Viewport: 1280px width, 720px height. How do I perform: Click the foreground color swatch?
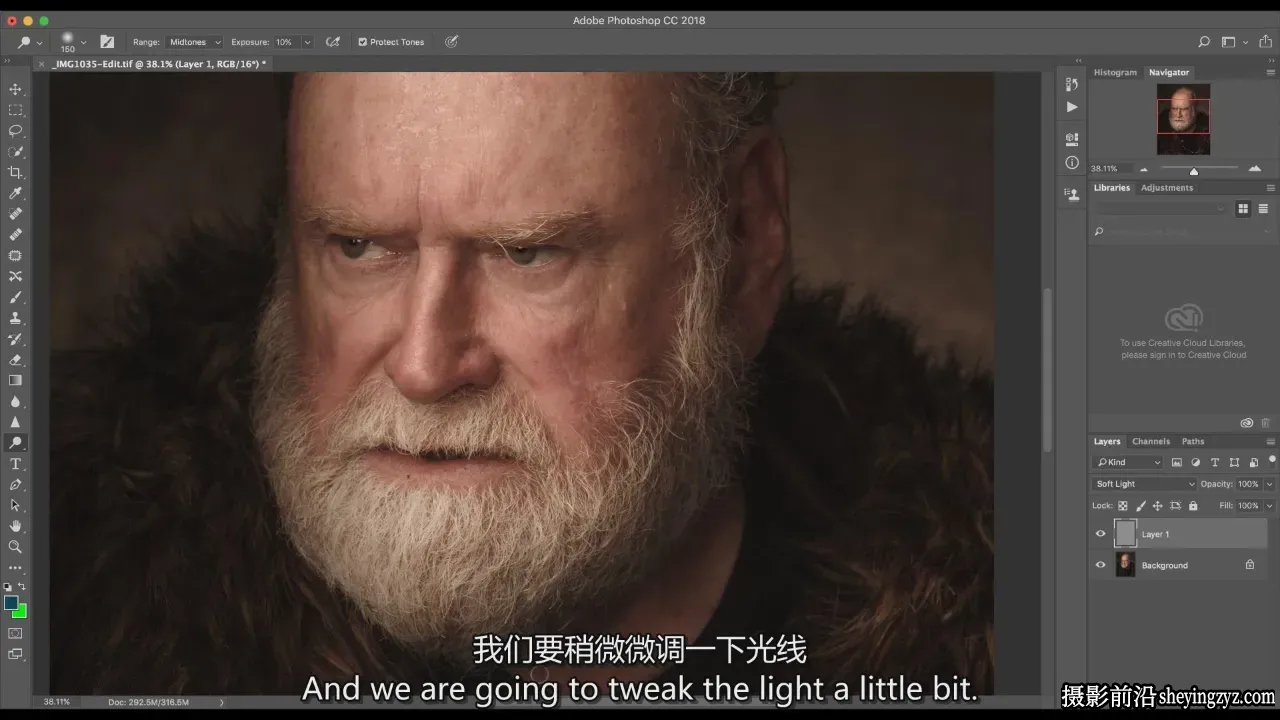click(x=11, y=603)
